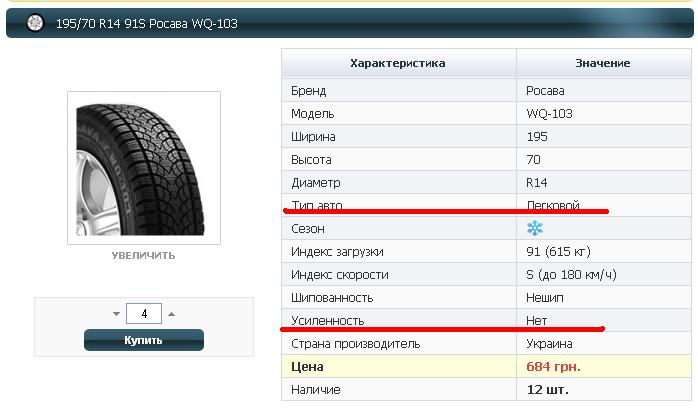The image size is (698, 418).
Task: Click the quantity input field showing 4
Action: [x=144, y=314]
